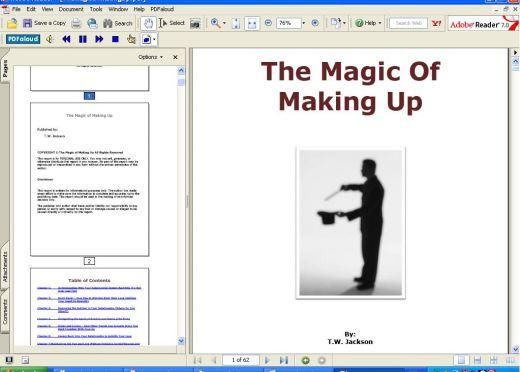Open the Edit menu
520x372 pixels.
[x=31, y=9]
